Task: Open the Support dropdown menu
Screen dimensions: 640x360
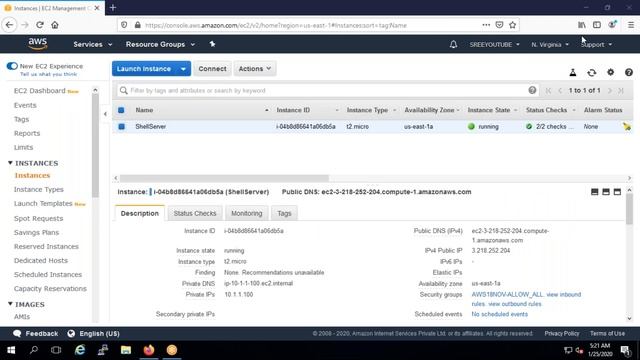Action: (596, 44)
